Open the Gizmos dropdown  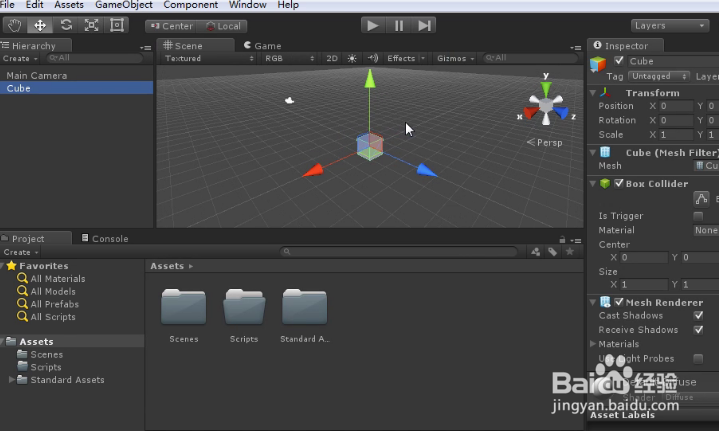(455, 58)
